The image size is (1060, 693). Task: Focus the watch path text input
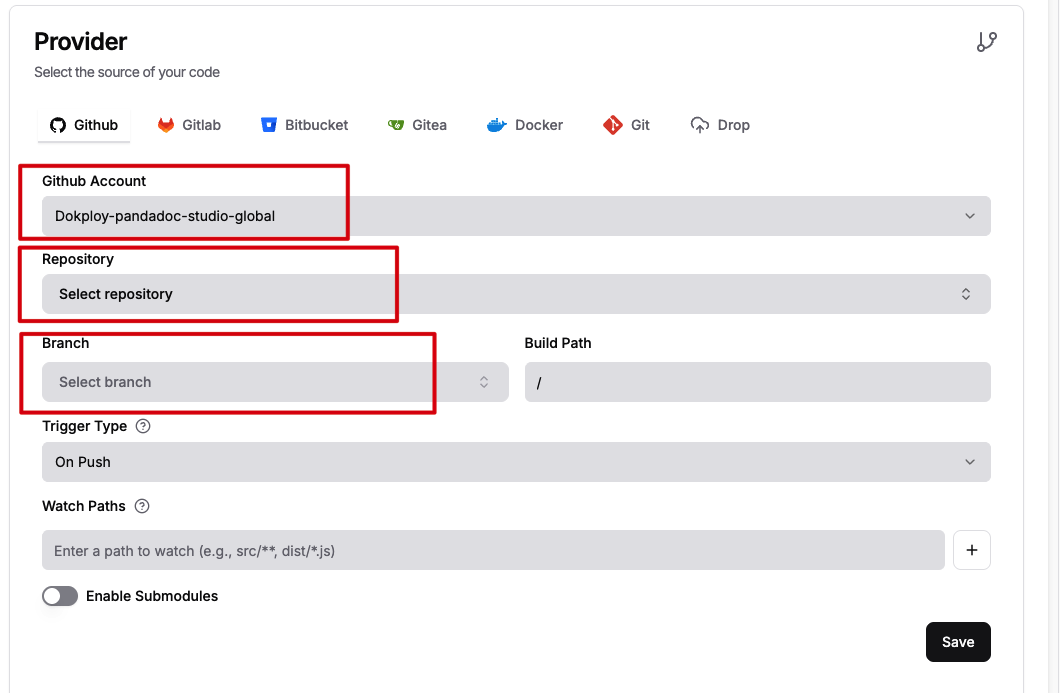[493, 550]
